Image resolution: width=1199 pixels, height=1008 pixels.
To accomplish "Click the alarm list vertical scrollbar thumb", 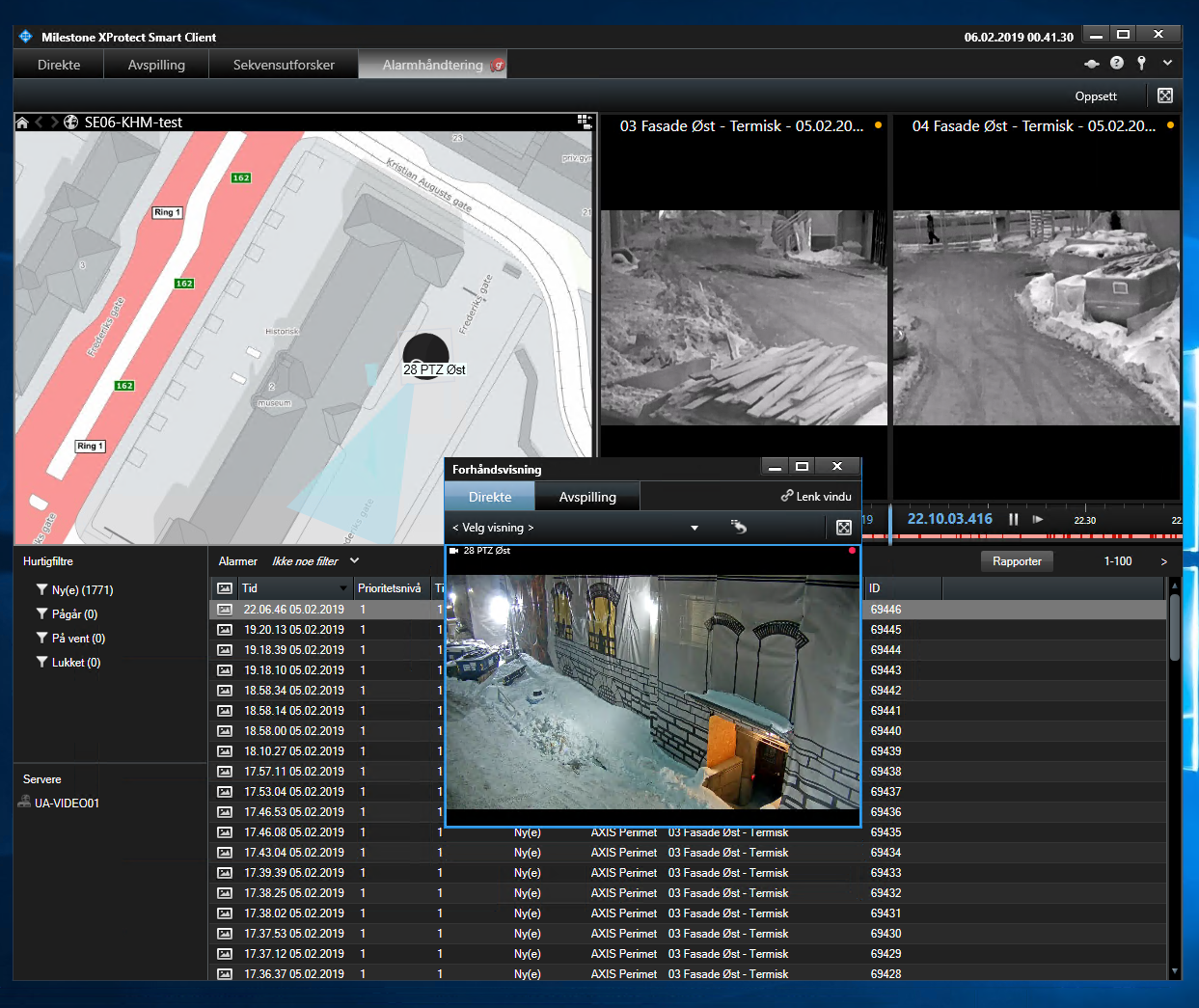I will (1174, 627).
